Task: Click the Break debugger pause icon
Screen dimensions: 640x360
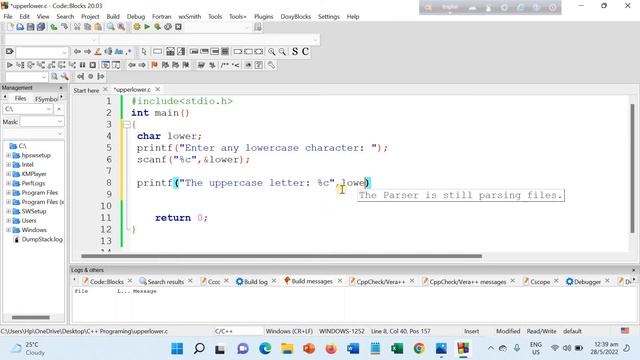Action: [82, 65]
